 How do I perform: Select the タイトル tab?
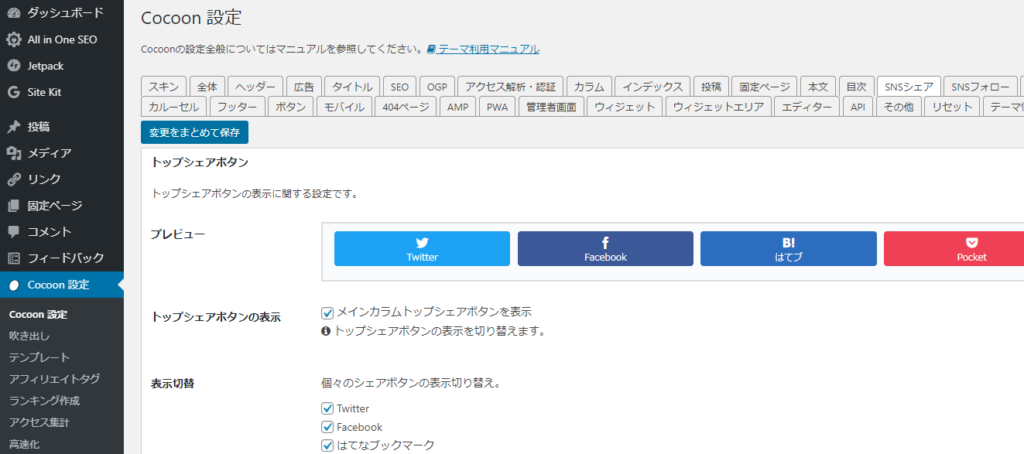point(352,86)
